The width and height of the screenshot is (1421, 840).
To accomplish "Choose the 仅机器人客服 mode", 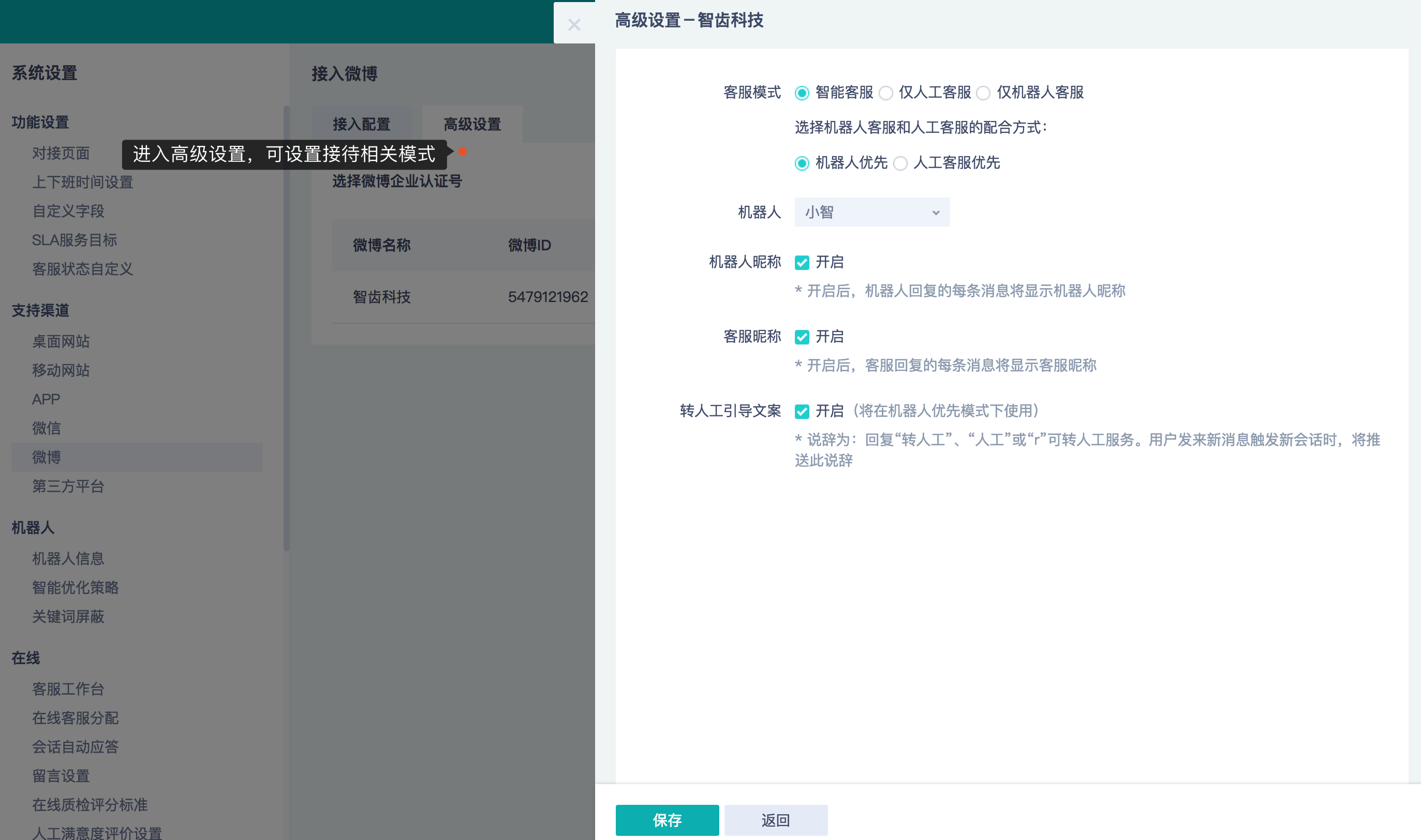I will [983, 93].
